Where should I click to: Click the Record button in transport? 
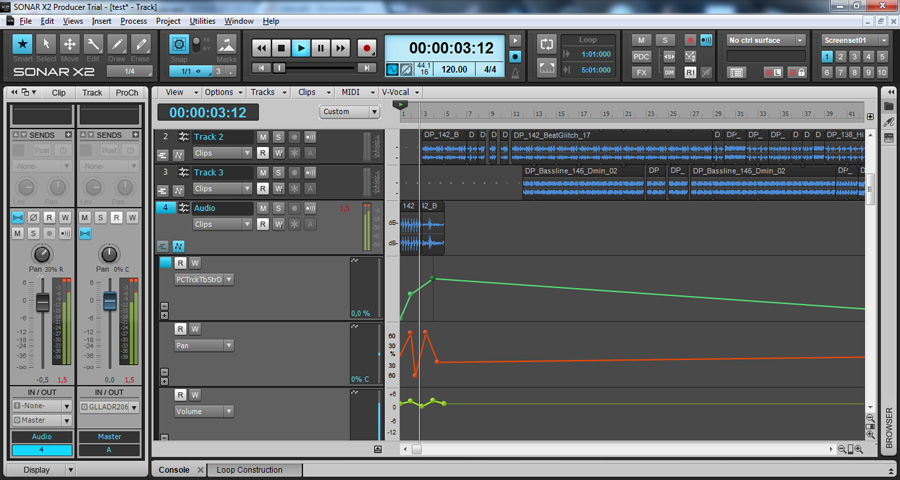click(366, 47)
